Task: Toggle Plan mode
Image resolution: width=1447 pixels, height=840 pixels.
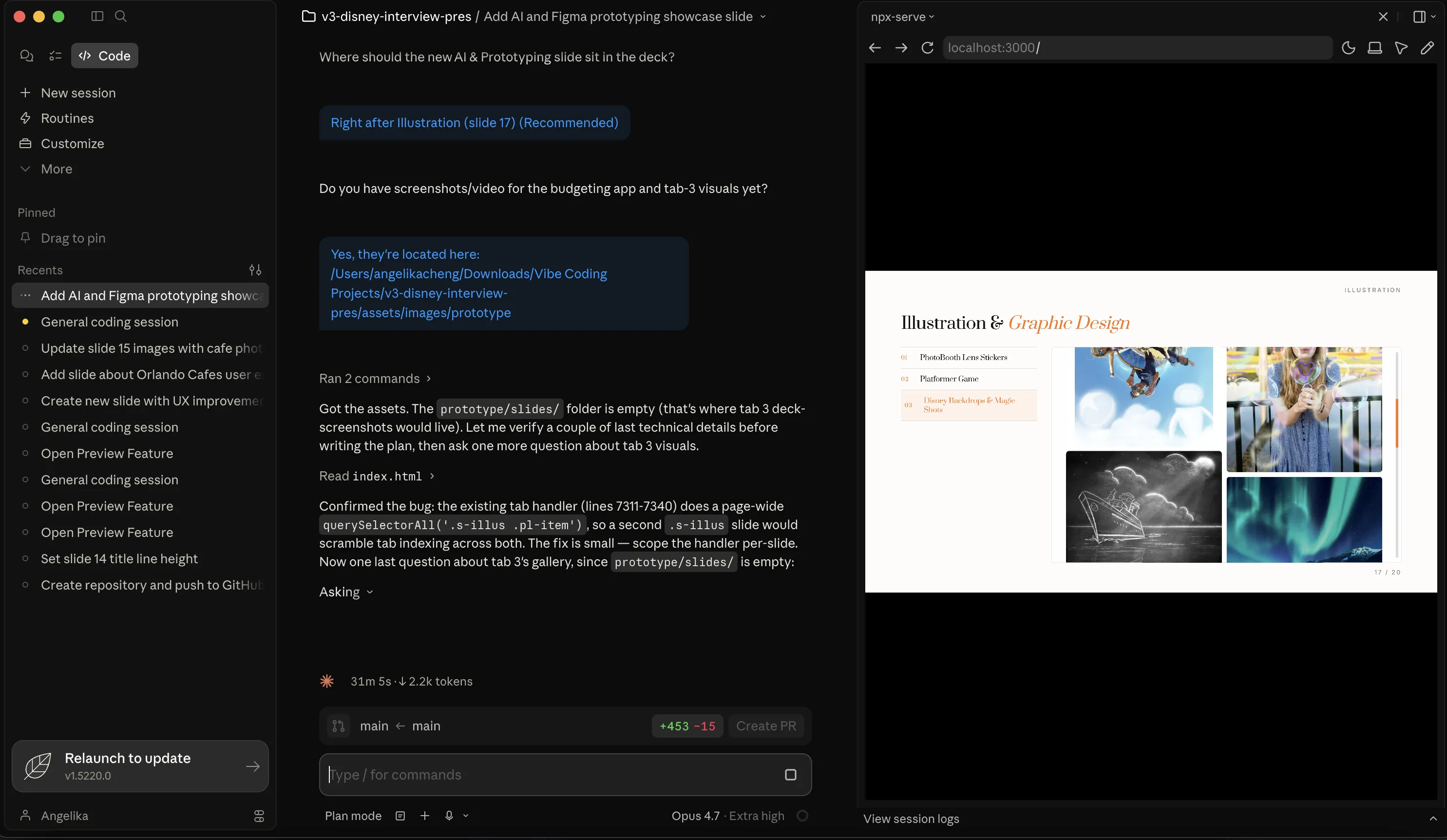Action: pyautogui.click(x=353, y=815)
